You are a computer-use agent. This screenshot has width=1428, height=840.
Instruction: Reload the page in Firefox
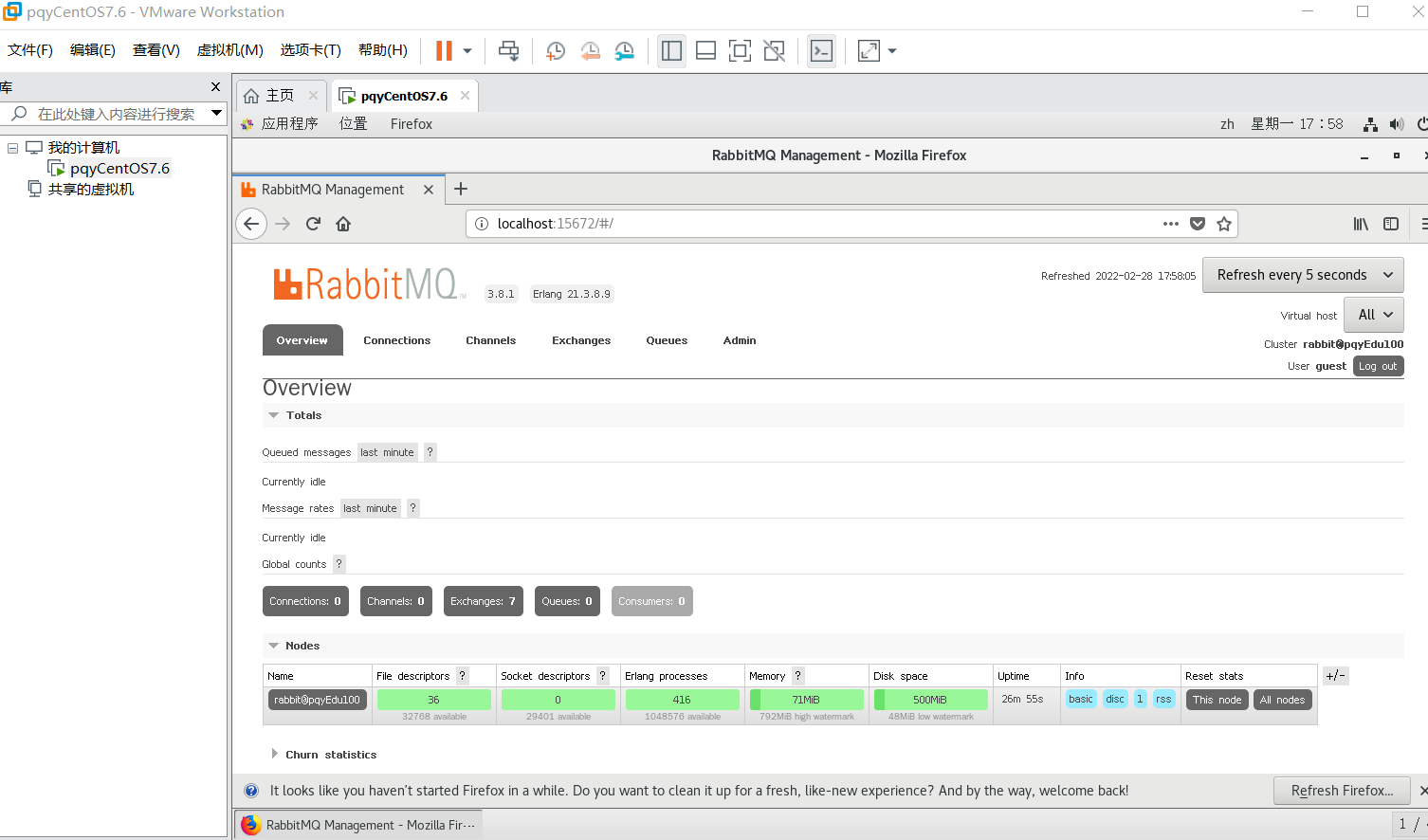point(313,224)
